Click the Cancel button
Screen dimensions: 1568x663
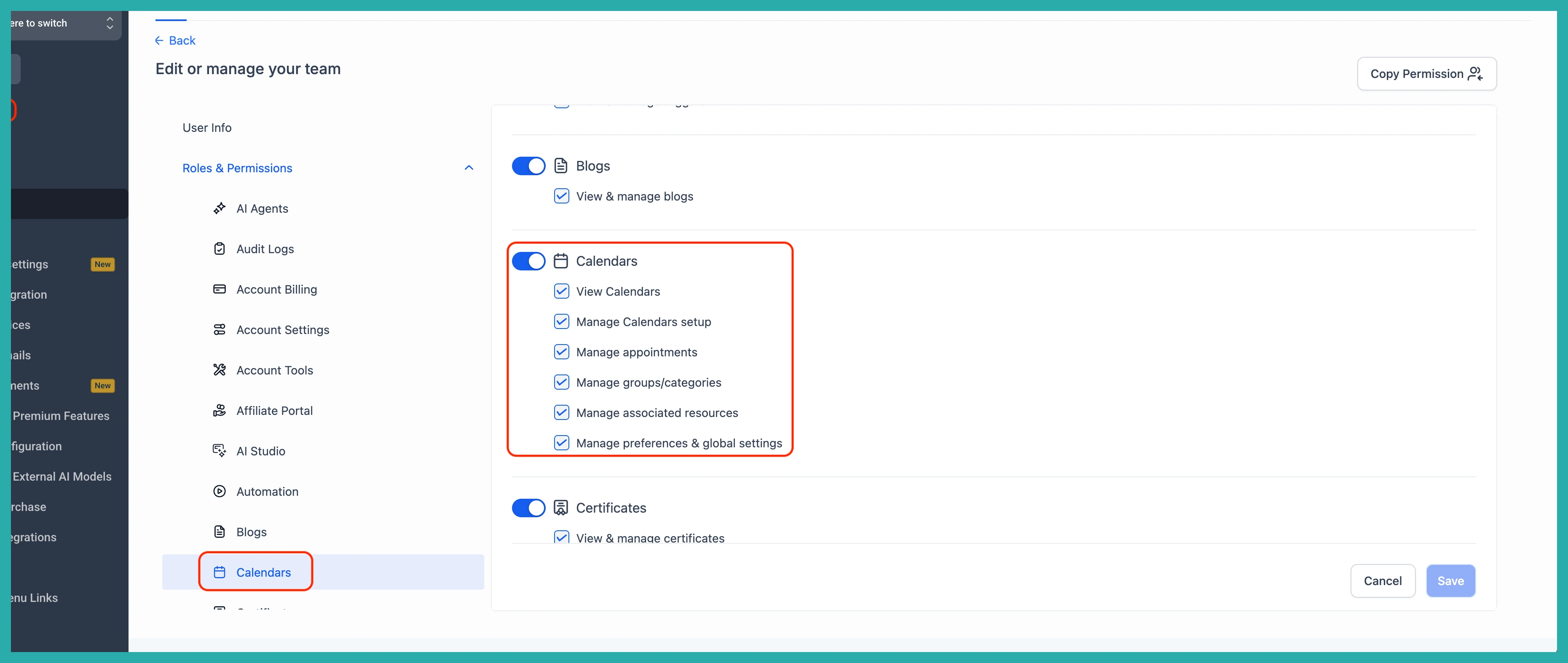(x=1382, y=581)
